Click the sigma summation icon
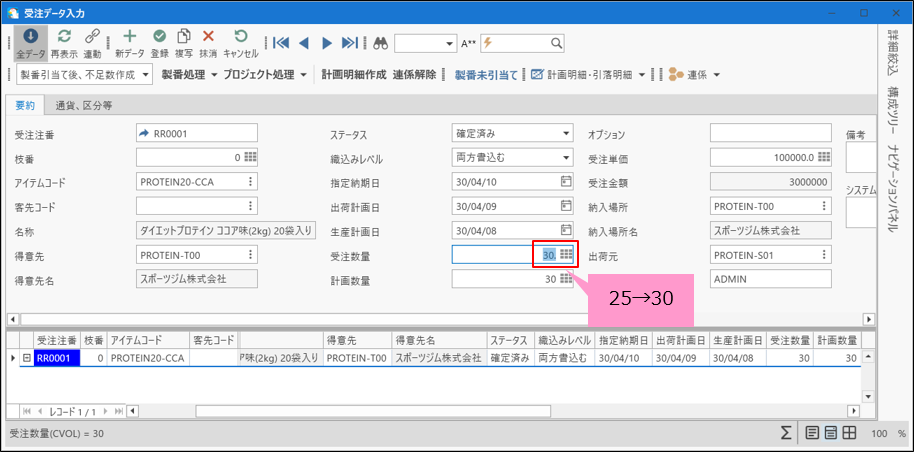 786,433
